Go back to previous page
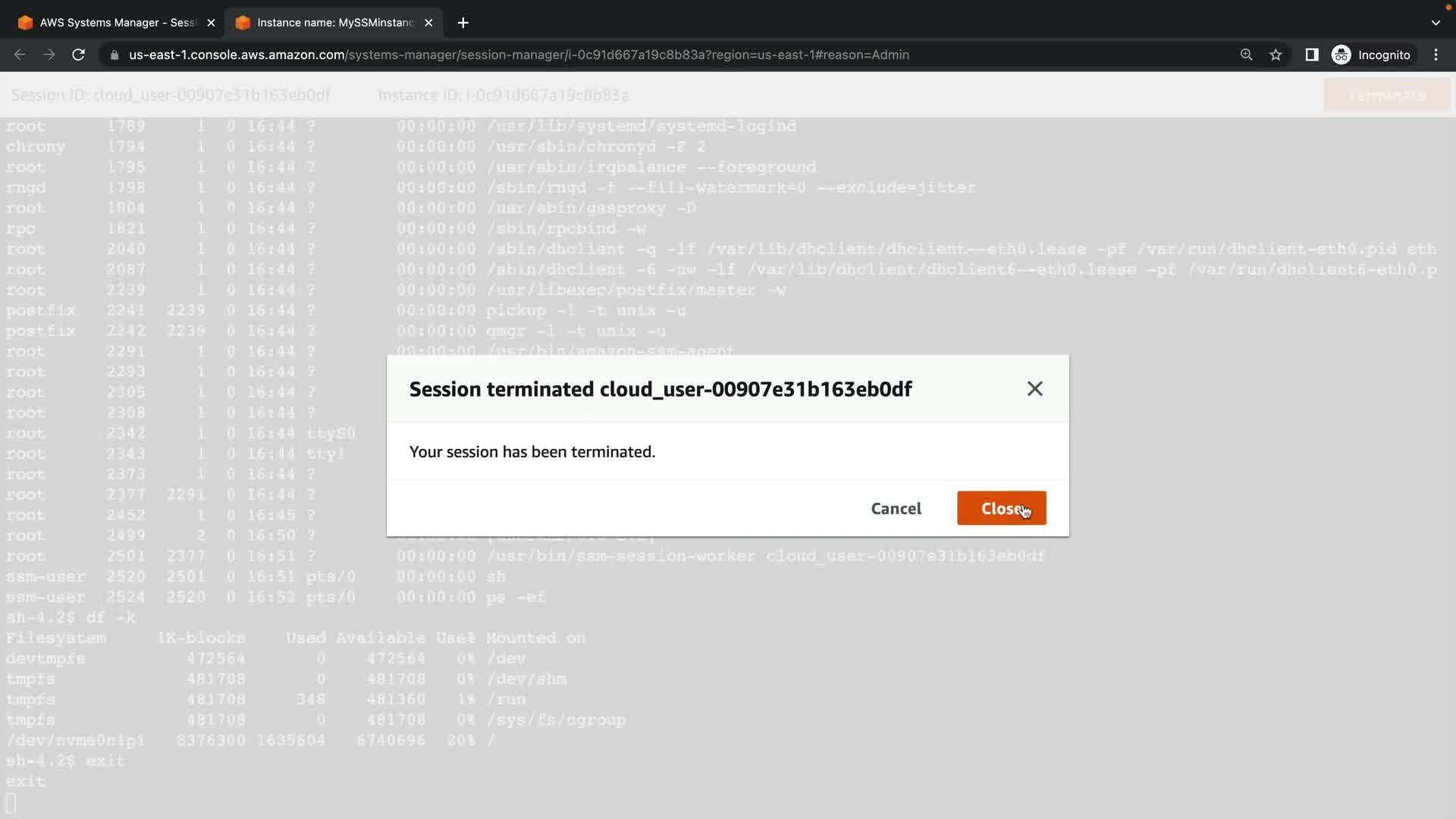1456x819 pixels. click(x=20, y=55)
